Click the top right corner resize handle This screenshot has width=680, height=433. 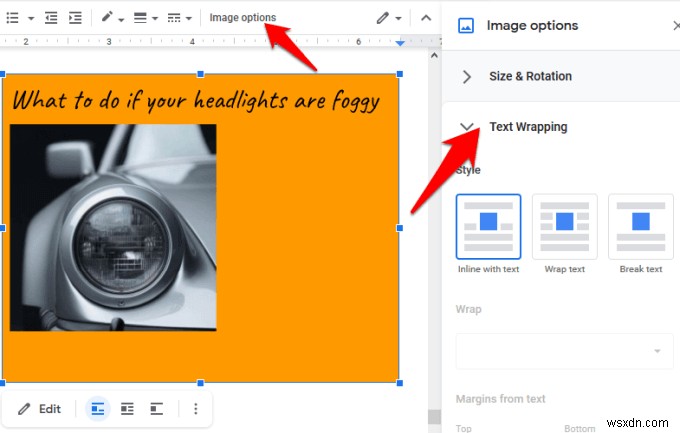pyautogui.click(x=399, y=74)
